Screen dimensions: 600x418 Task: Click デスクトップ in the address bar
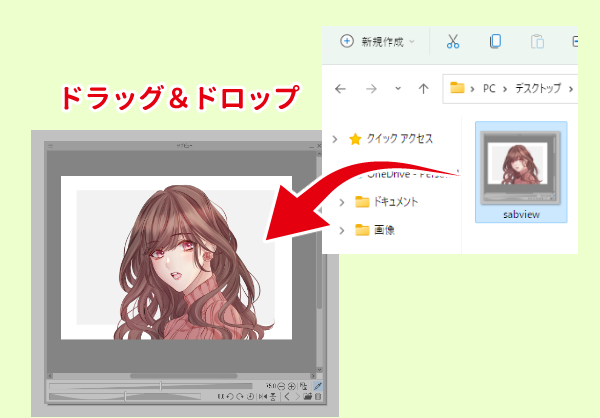[x=538, y=88]
